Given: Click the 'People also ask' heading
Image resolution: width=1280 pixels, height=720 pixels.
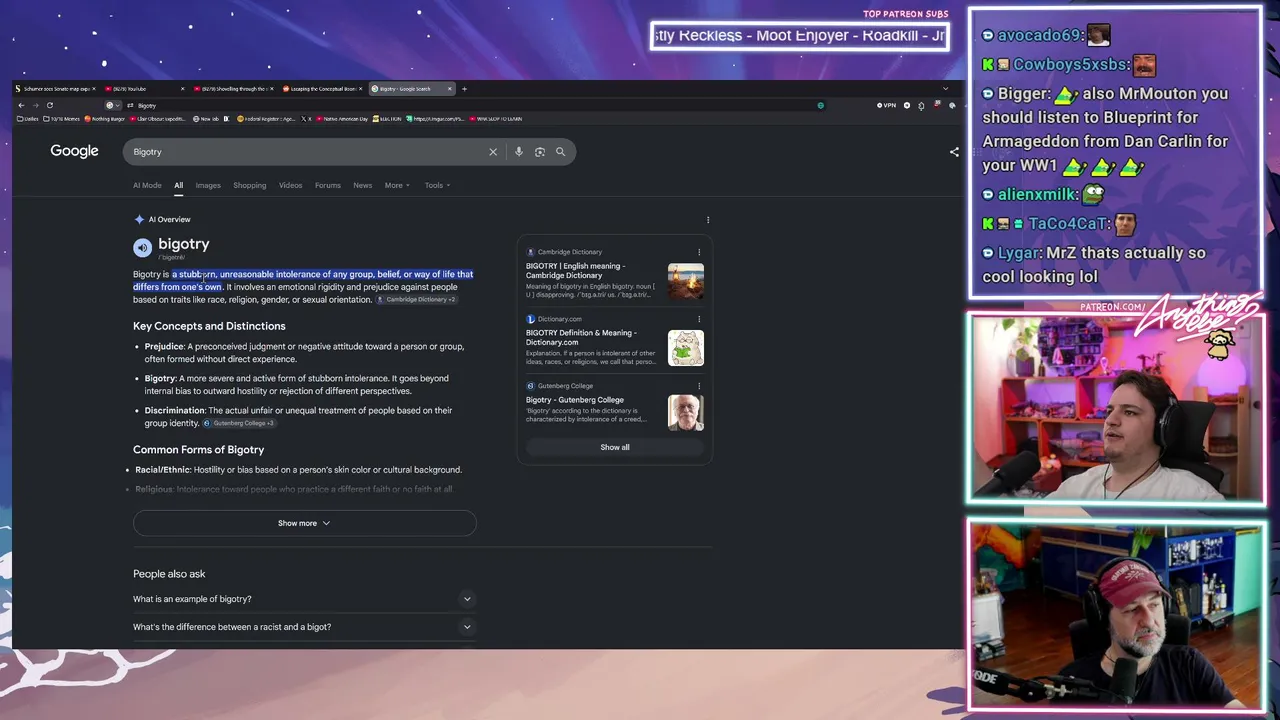Looking at the screenshot, I should click(169, 574).
